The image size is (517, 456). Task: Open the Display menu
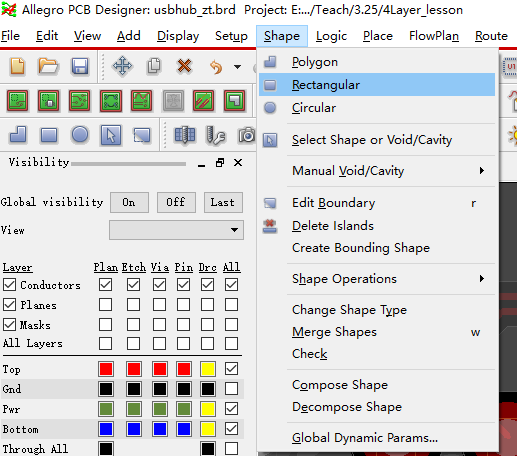point(178,36)
